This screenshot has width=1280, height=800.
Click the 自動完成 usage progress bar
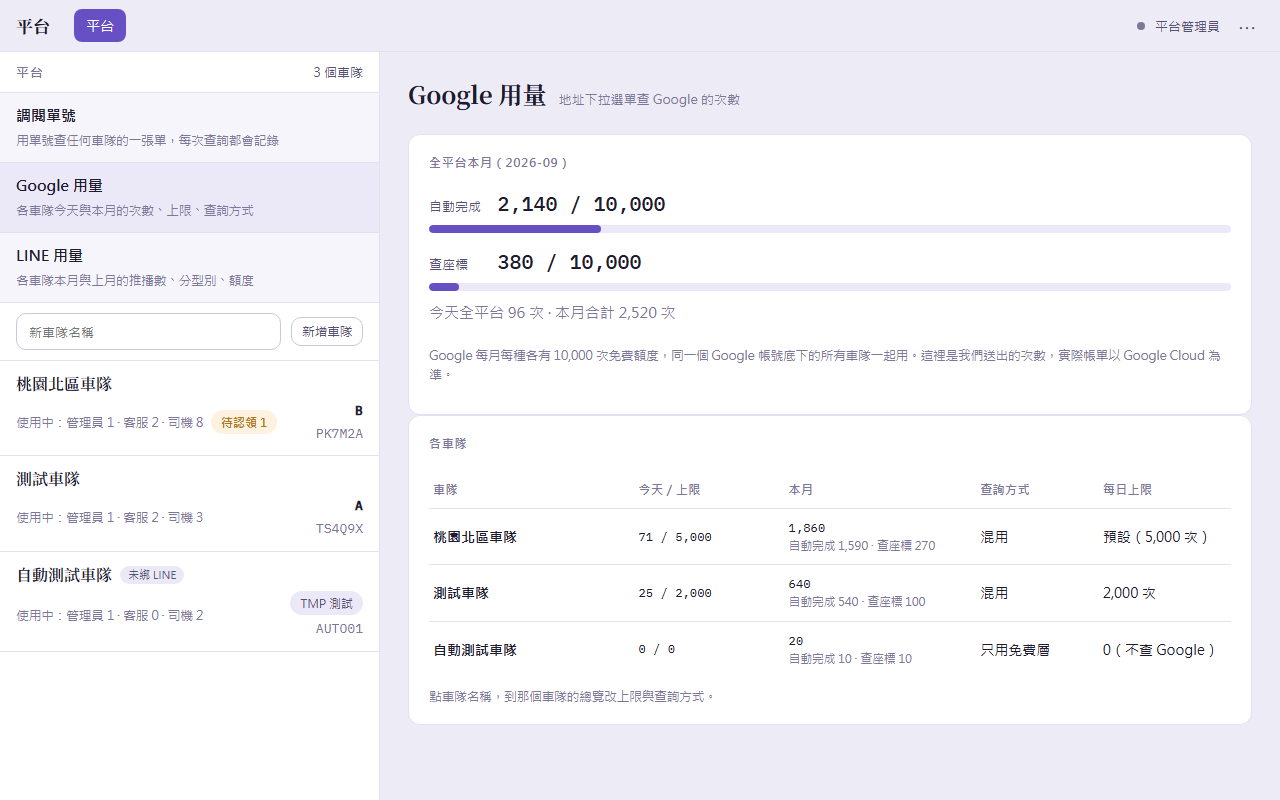pyautogui.click(x=830, y=229)
